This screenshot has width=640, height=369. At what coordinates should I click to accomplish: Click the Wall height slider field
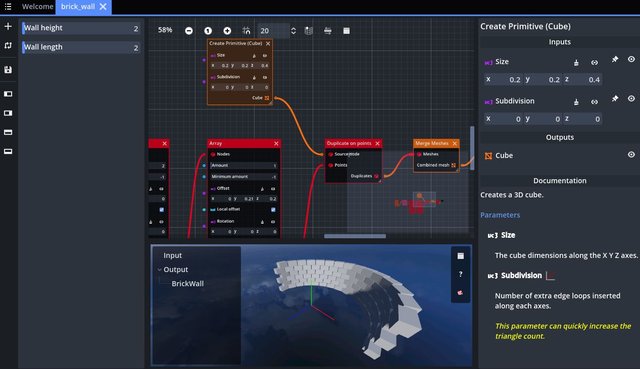pyautogui.click(x=81, y=28)
